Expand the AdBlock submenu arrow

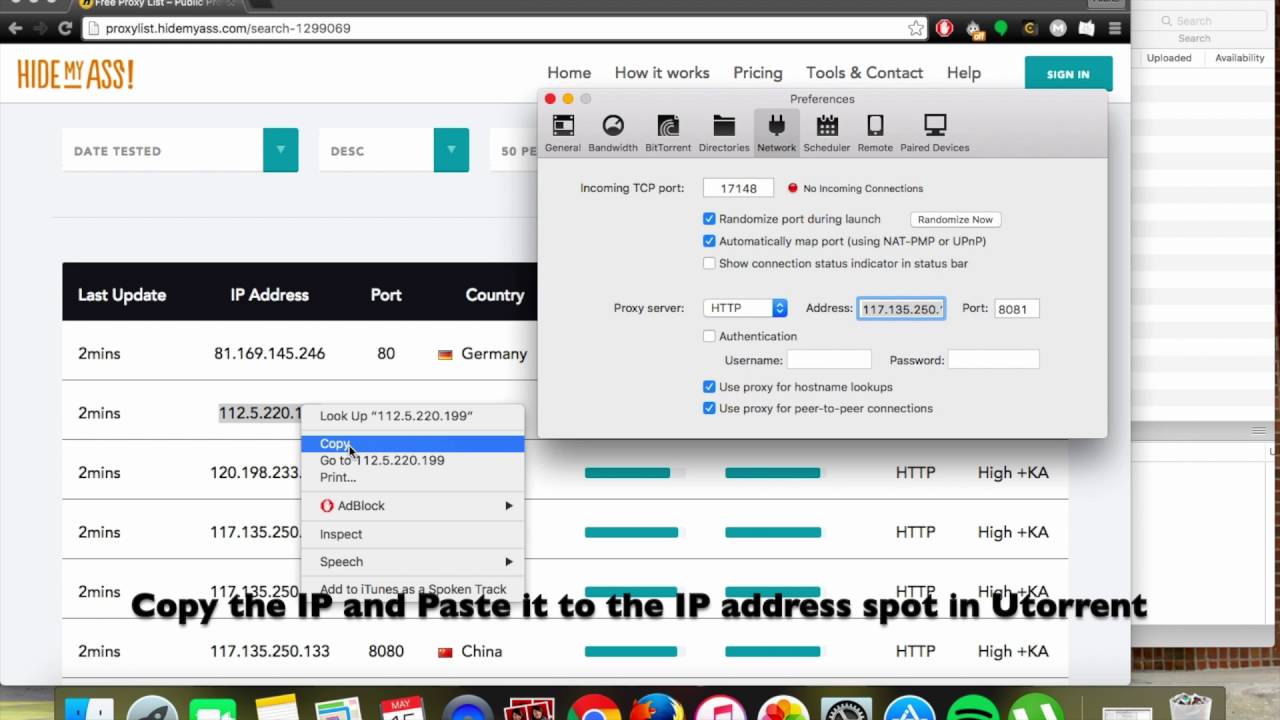pyautogui.click(x=508, y=506)
